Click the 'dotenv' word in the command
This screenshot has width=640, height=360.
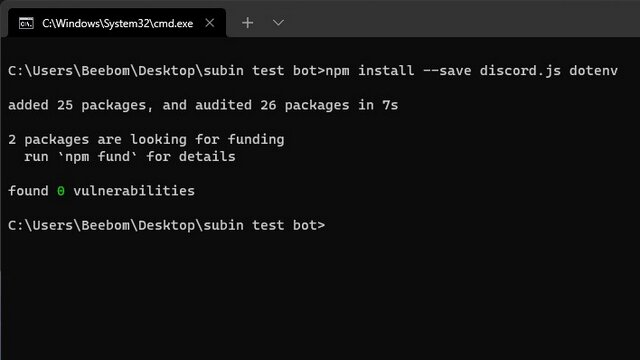click(593, 71)
